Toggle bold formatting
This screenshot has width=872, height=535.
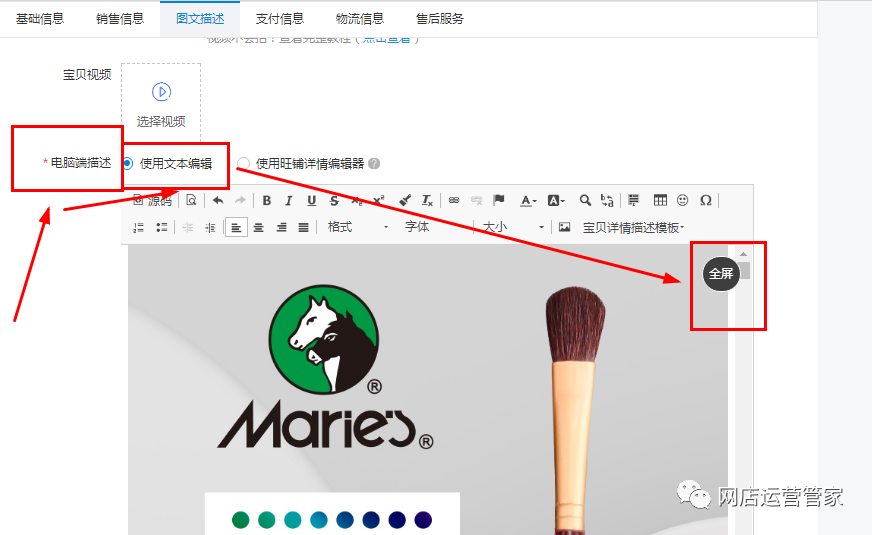(x=267, y=201)
